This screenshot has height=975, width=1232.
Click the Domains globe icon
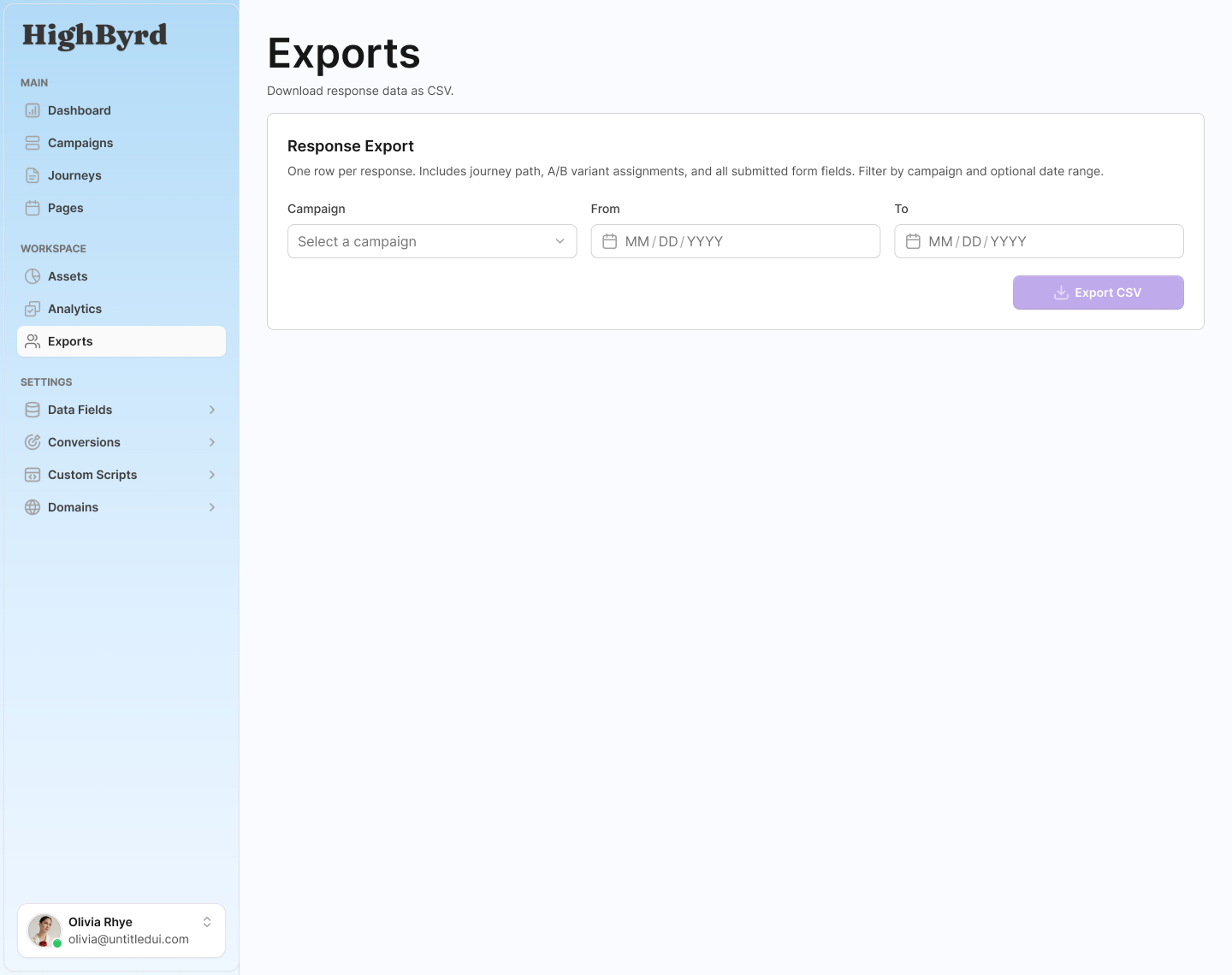point(33,507)
